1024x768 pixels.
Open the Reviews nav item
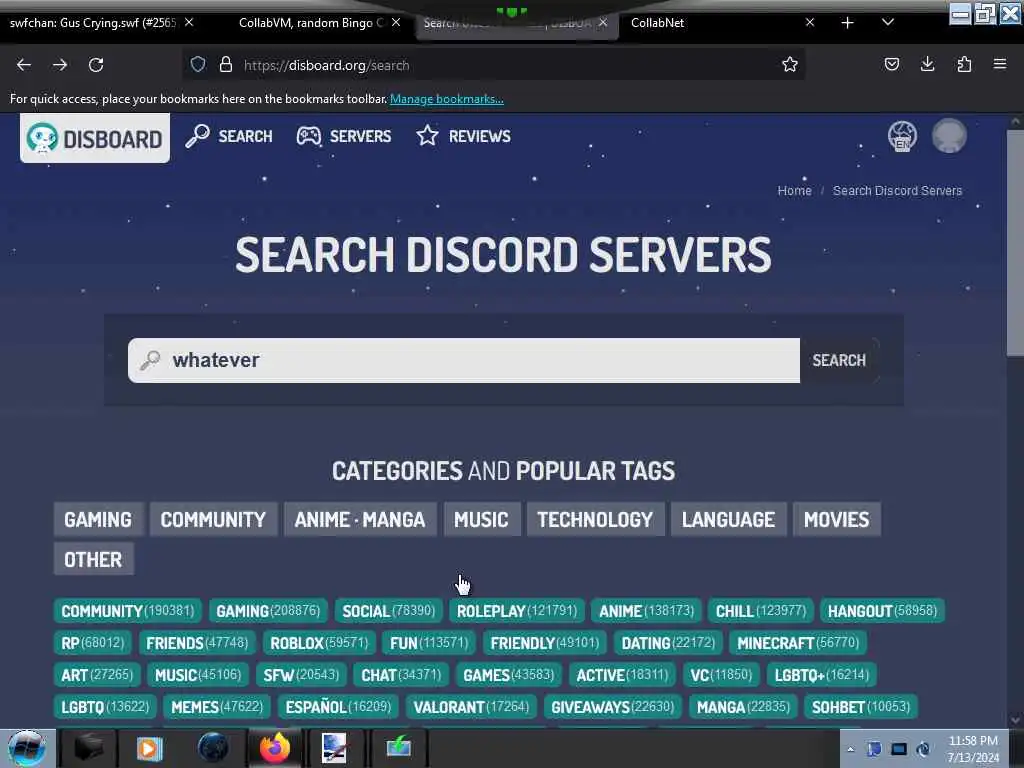click(x=464, y=136)
